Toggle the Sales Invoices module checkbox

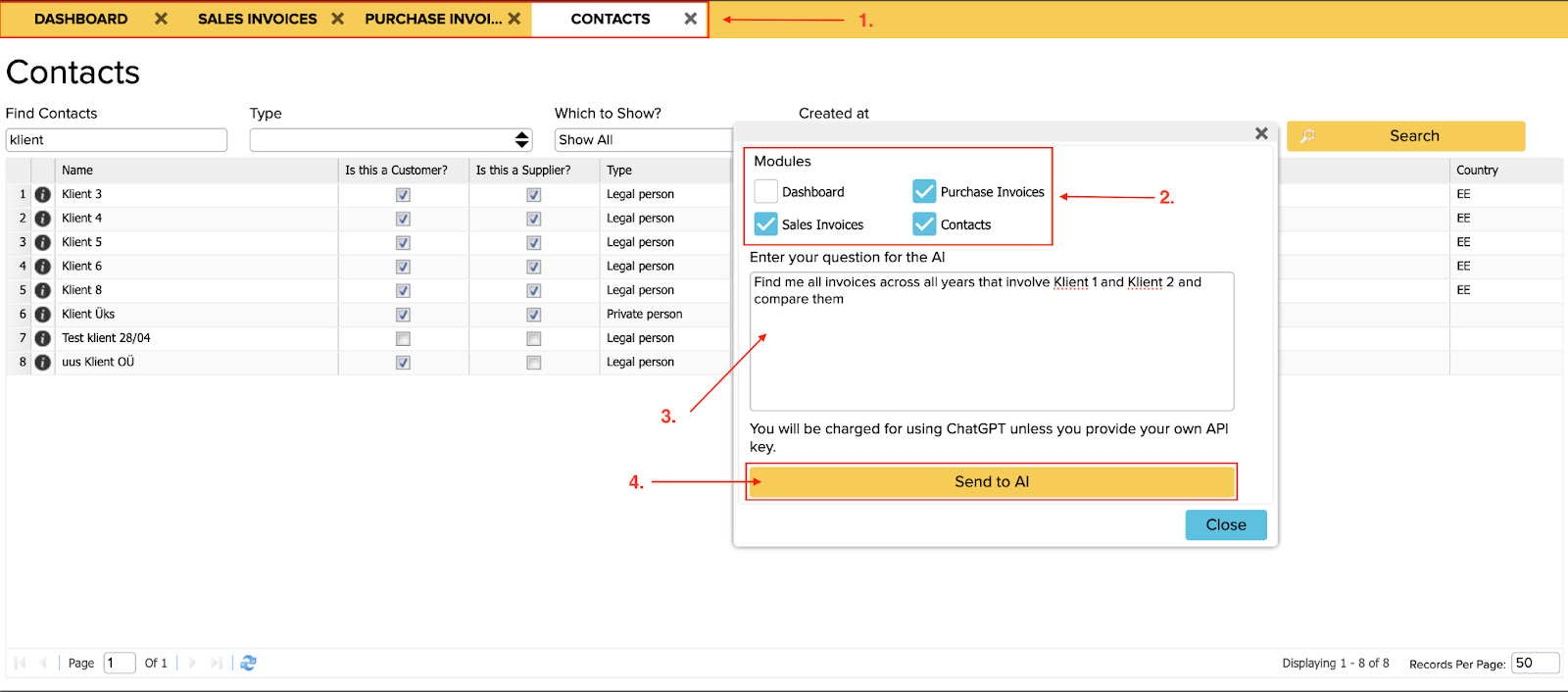766,224
